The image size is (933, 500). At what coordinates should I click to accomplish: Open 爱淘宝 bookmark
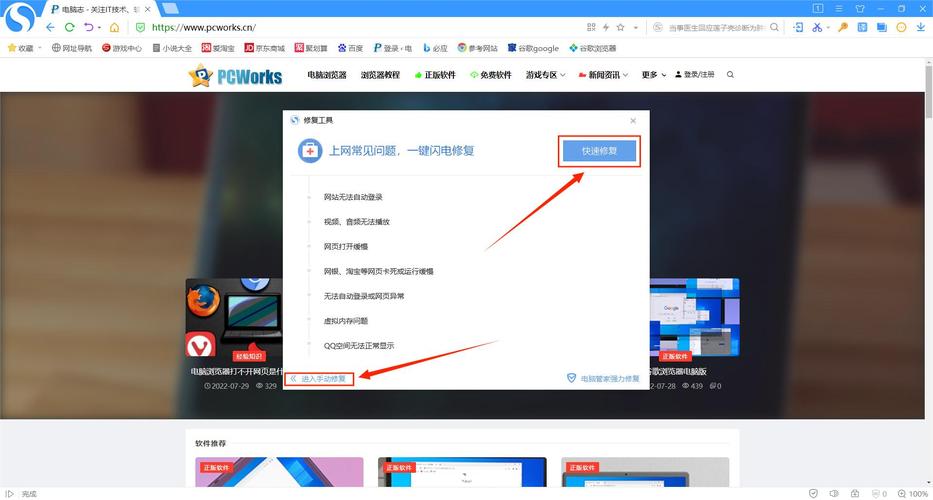(x=218, y=48)
